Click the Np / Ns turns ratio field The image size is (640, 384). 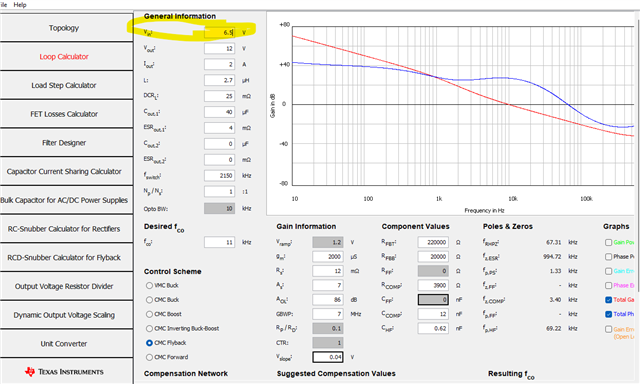[x=220, y=191]
